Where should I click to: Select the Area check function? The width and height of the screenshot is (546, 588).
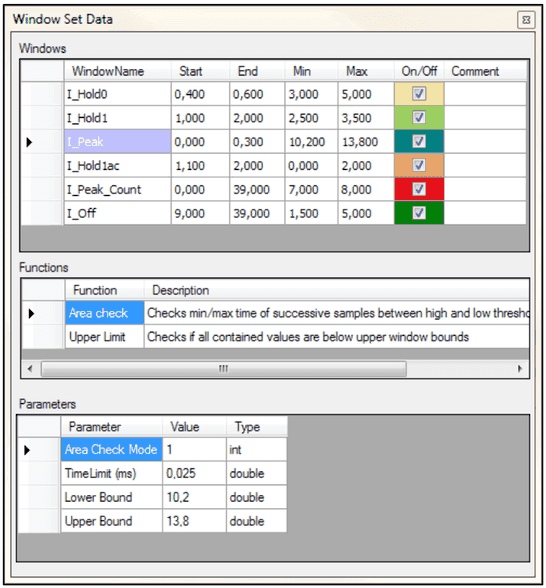click(104, 312)
